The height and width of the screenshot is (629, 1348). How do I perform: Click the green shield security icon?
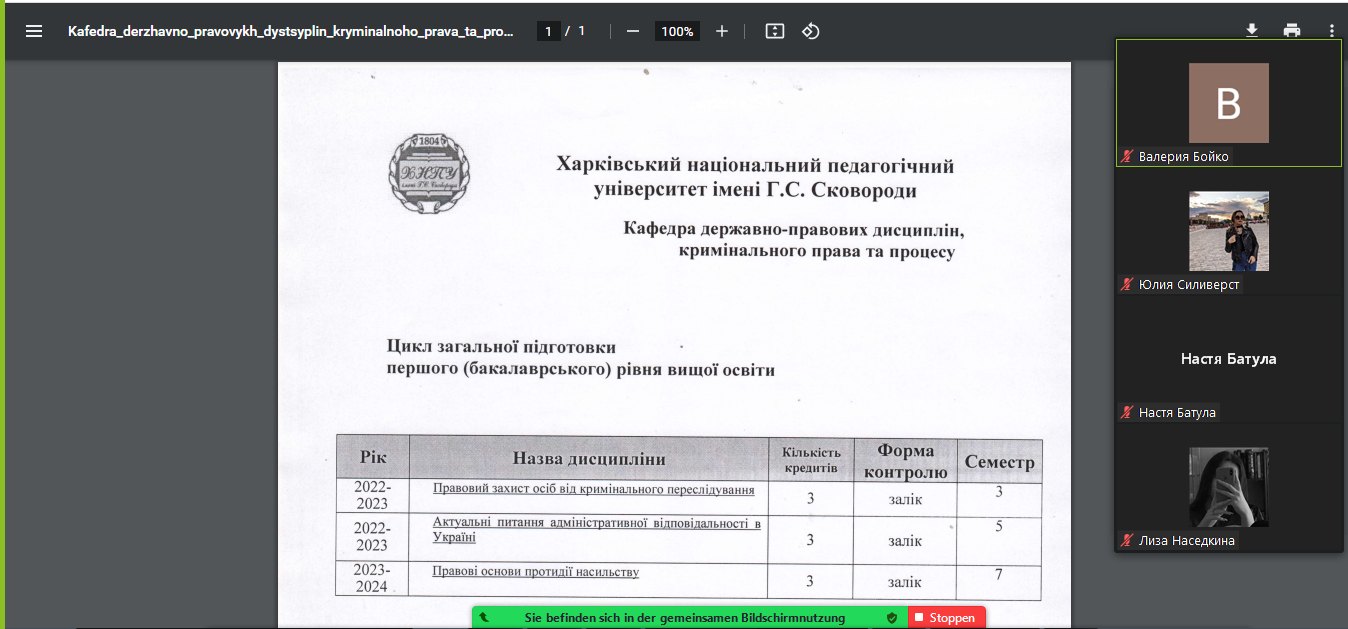pyautogui.click(x=891, y=618)
